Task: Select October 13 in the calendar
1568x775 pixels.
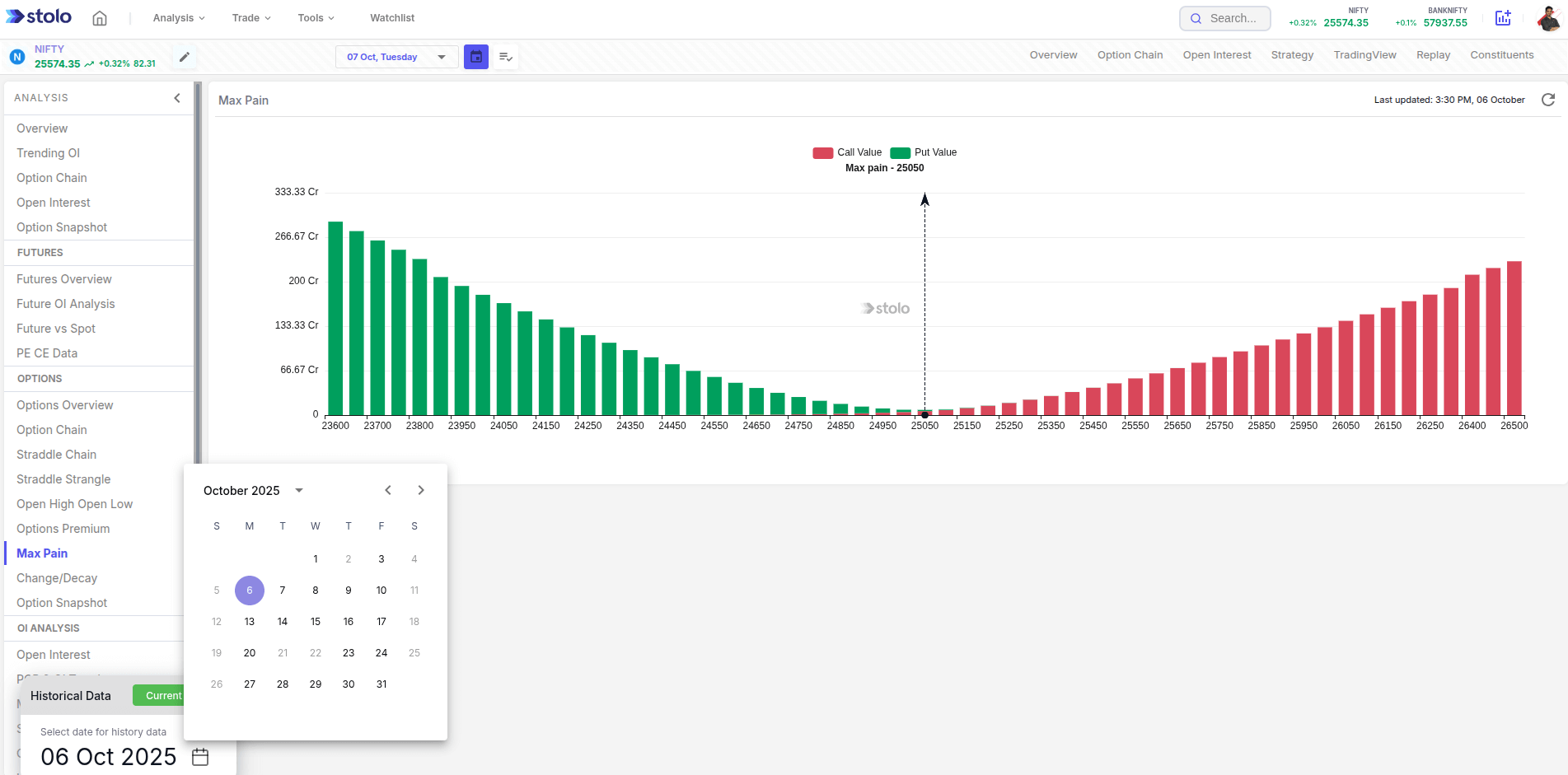Action: point(250,622)
